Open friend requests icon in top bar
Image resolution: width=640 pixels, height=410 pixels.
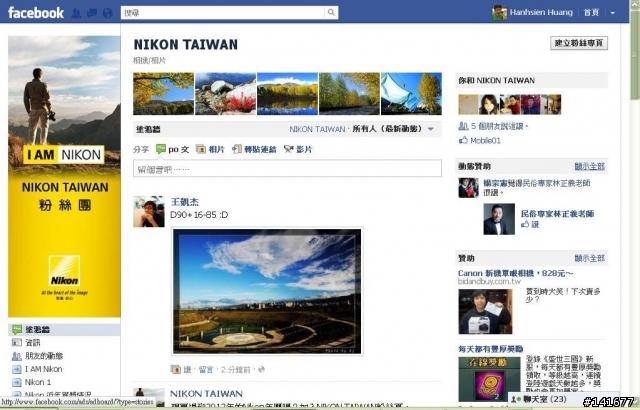tap(76, 13)
